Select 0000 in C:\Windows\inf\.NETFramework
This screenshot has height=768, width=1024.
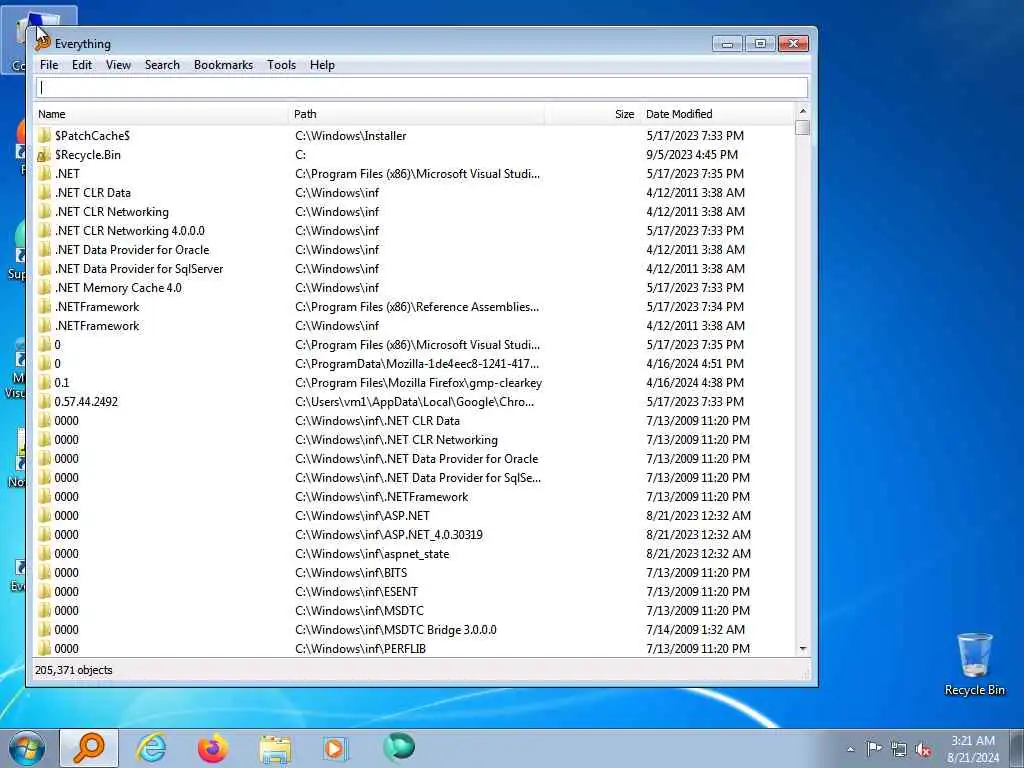click(x=67, y=496)
